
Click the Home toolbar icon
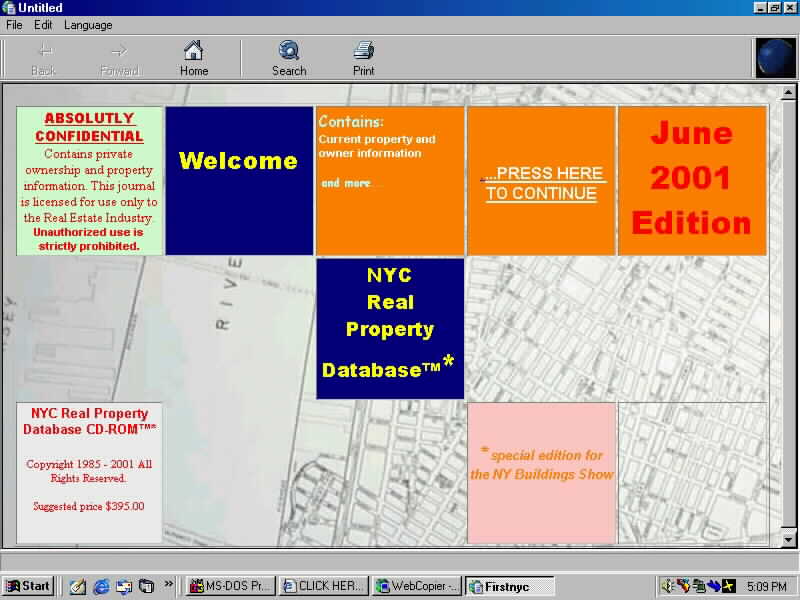coord(193,57)
